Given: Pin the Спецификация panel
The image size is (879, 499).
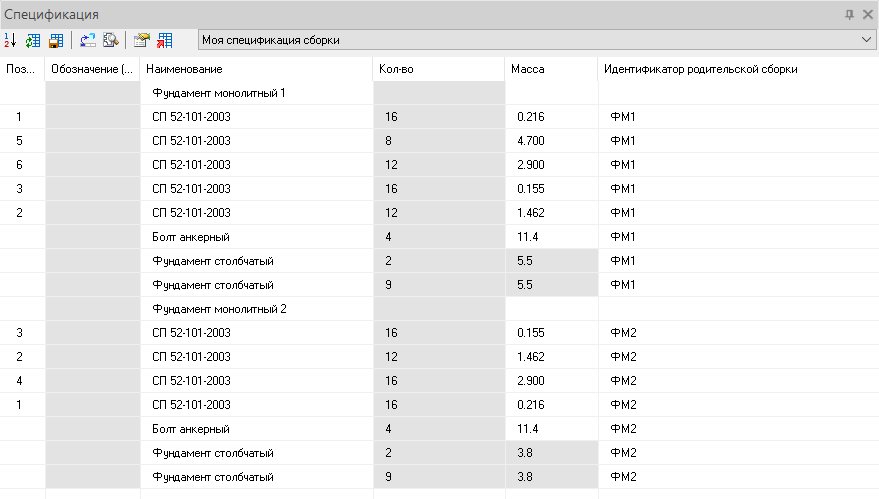Looking at the screenshot, I should click(x=850, y=14).
